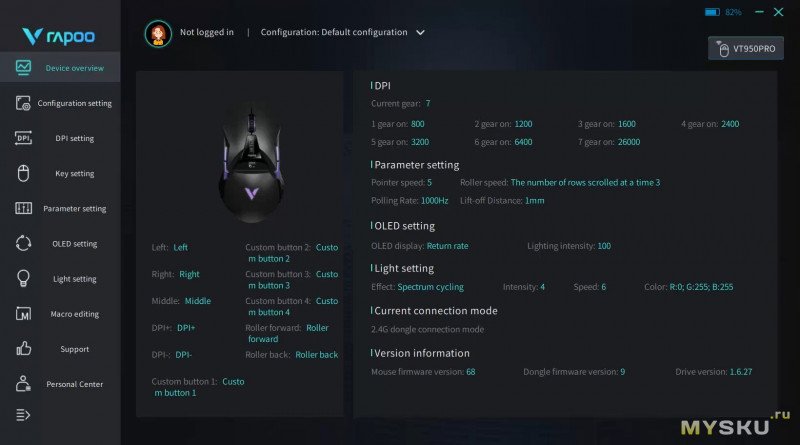Click the user avatar picture
800x445 pixels.
click(x=158, y=33)
